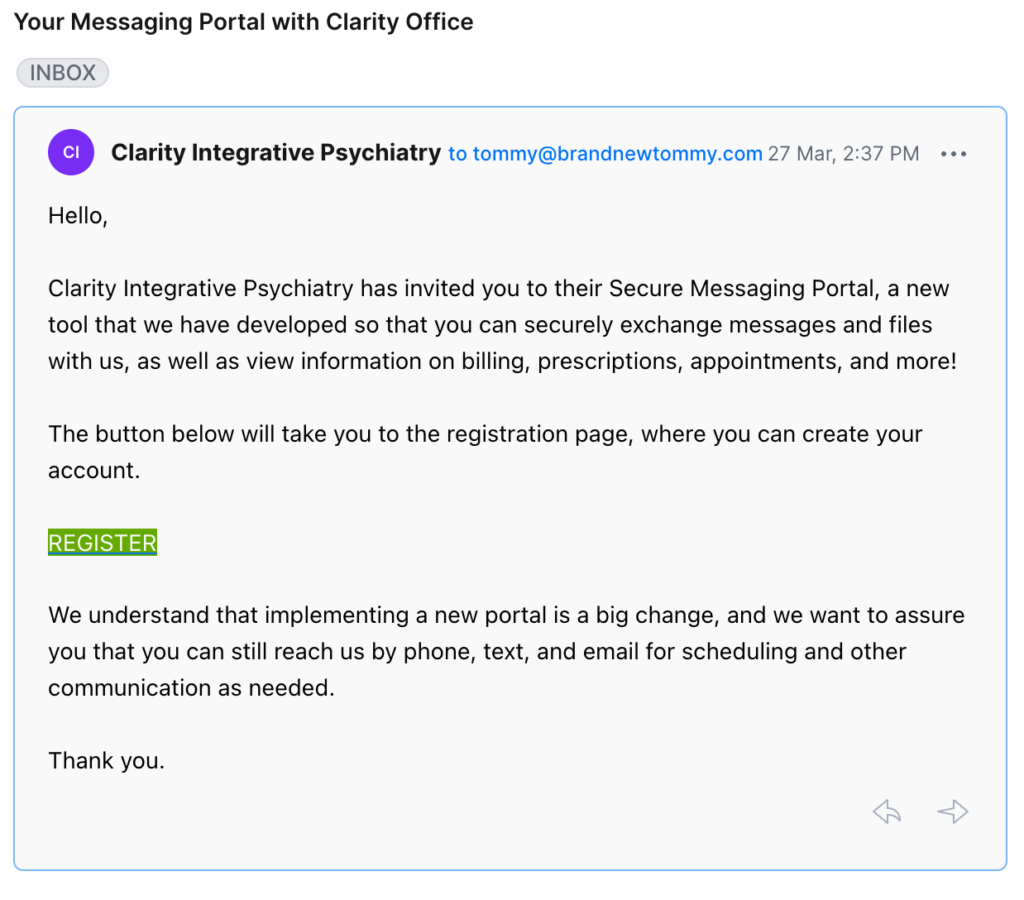Click the word 'to' before recipient address
Image resolution: width=1024 pixels, height=900 pixels.
[x=457, y=154]
